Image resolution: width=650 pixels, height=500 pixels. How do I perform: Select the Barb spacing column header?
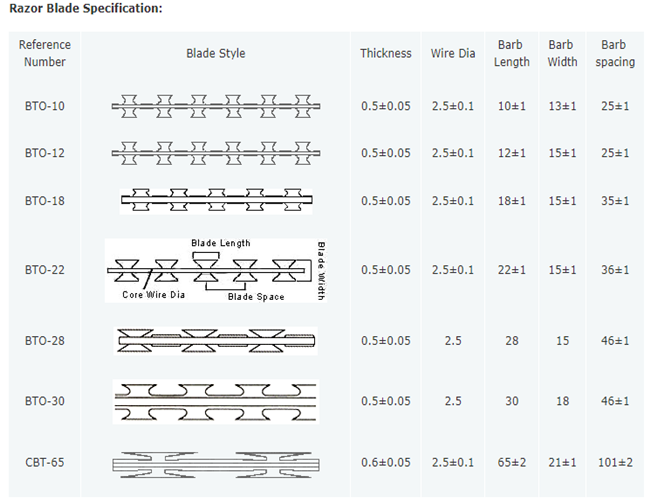pos(614,54)
